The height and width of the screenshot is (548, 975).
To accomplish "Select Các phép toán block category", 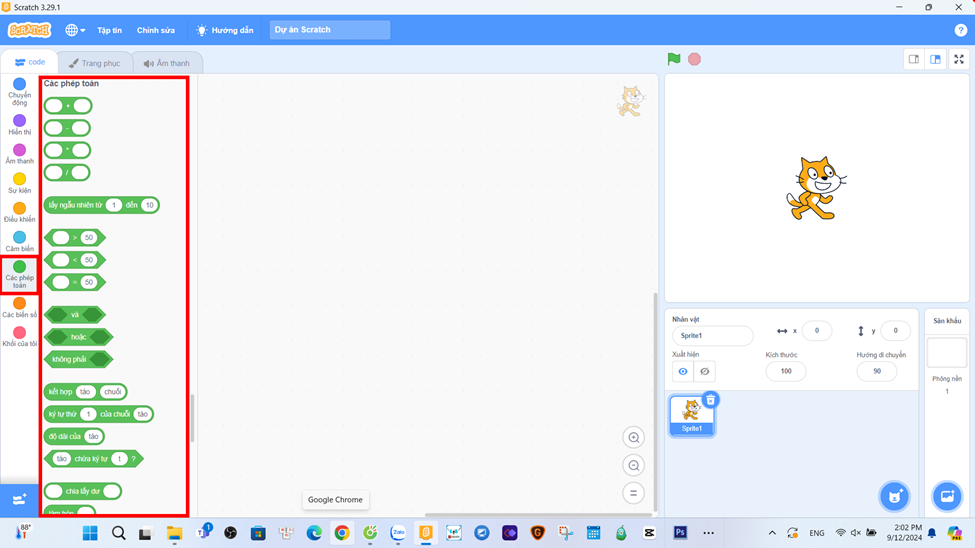I will 19,274.
